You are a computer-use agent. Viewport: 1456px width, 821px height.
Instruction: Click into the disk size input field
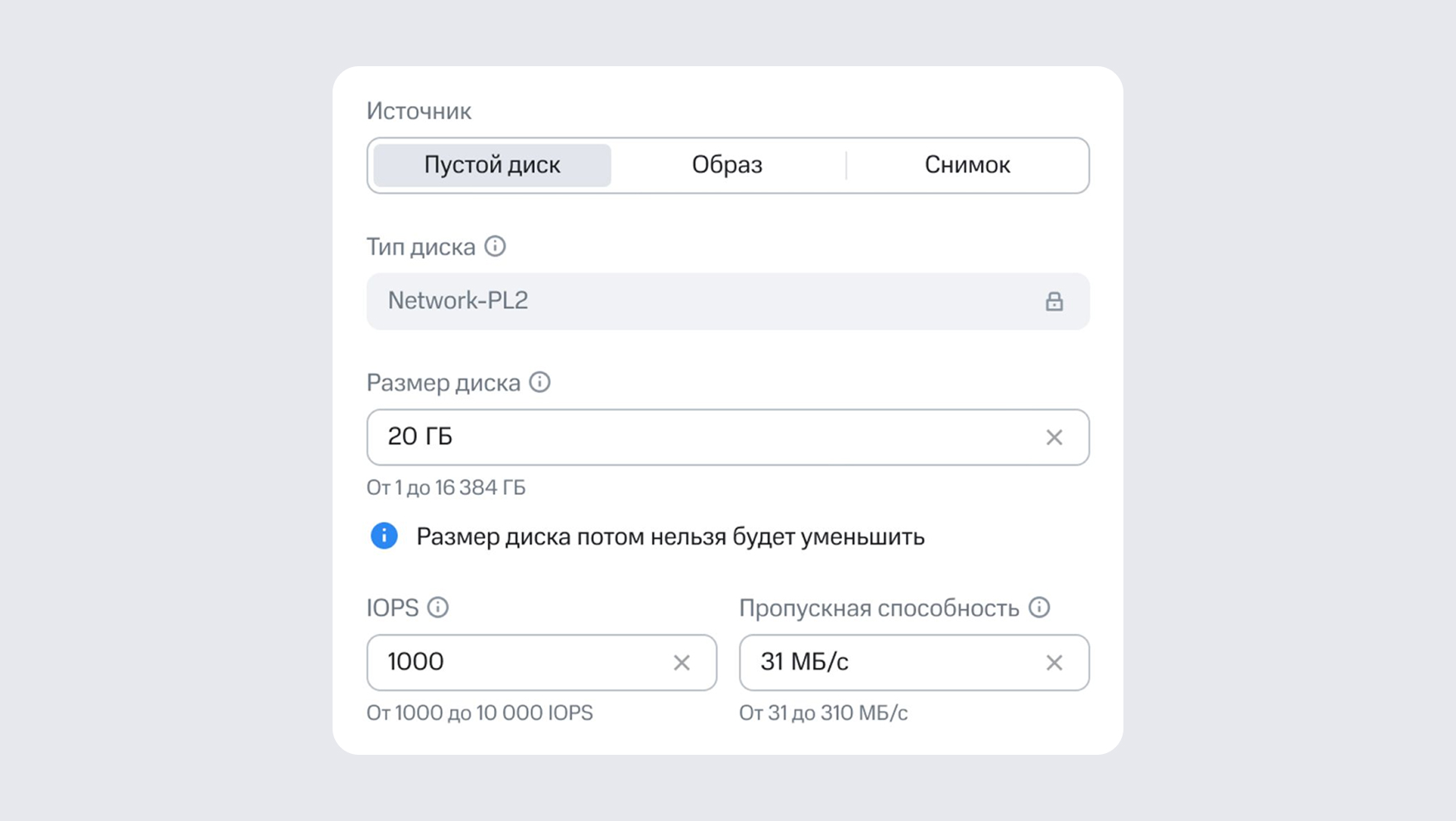point(703,437)
